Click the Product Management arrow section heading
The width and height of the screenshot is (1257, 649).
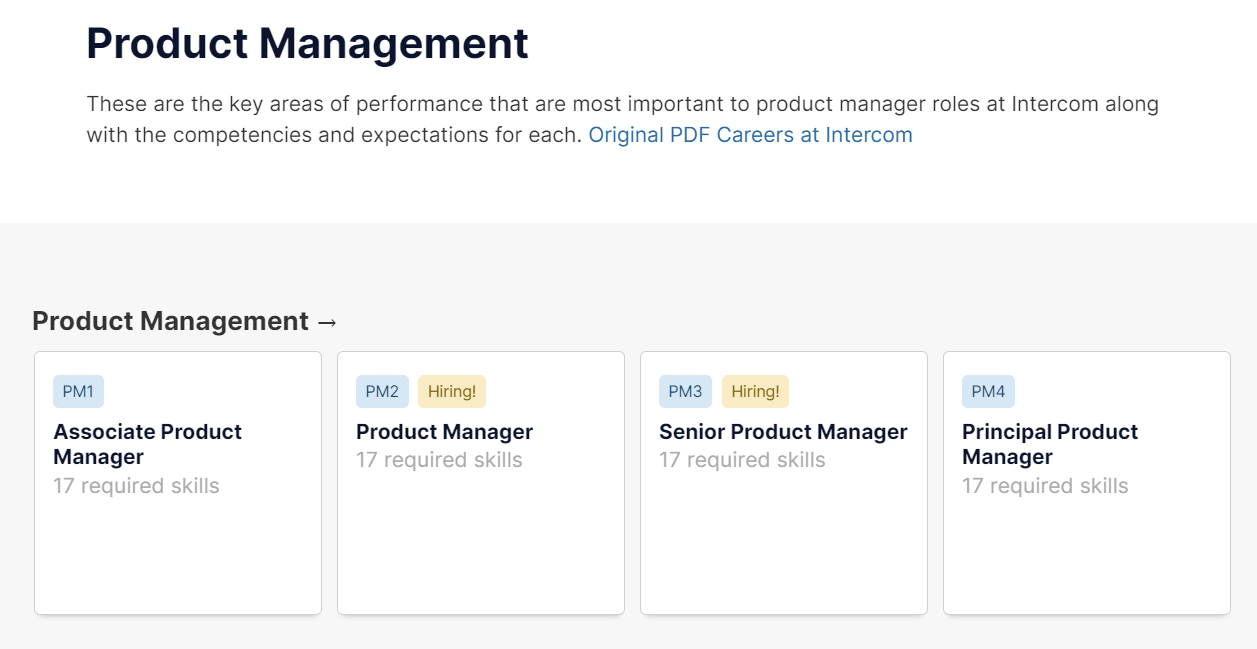[185, 321]
